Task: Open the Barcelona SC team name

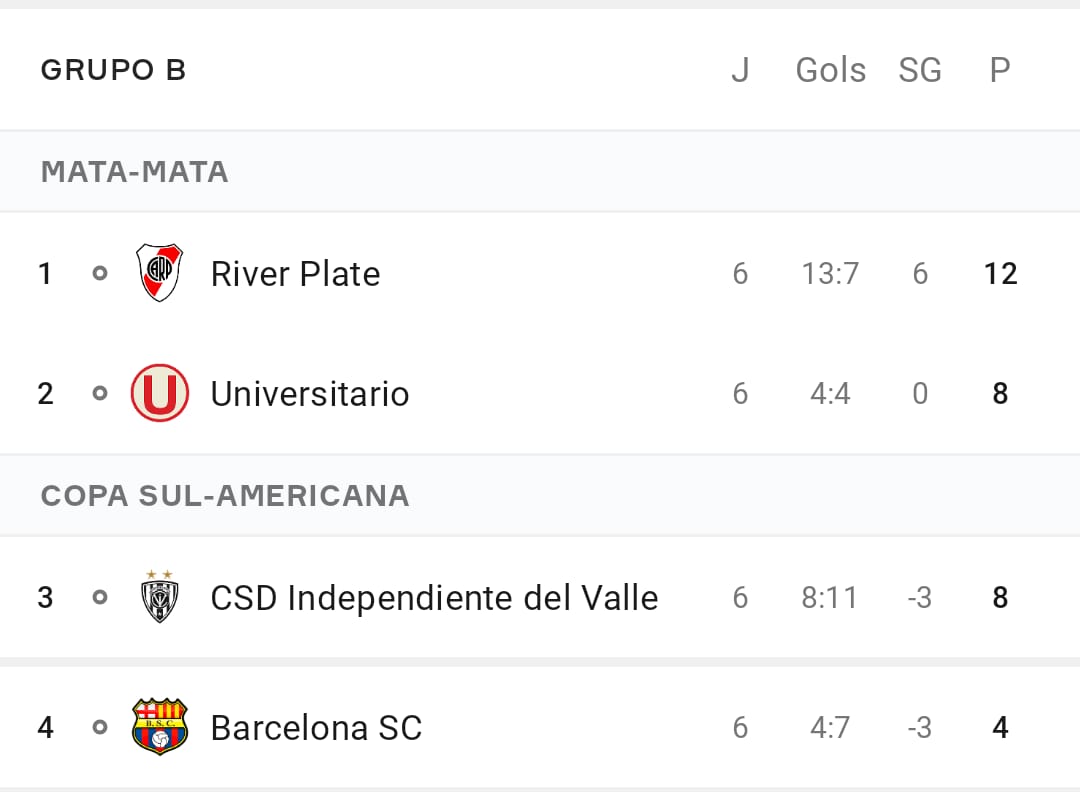Action: click(316, 727)
